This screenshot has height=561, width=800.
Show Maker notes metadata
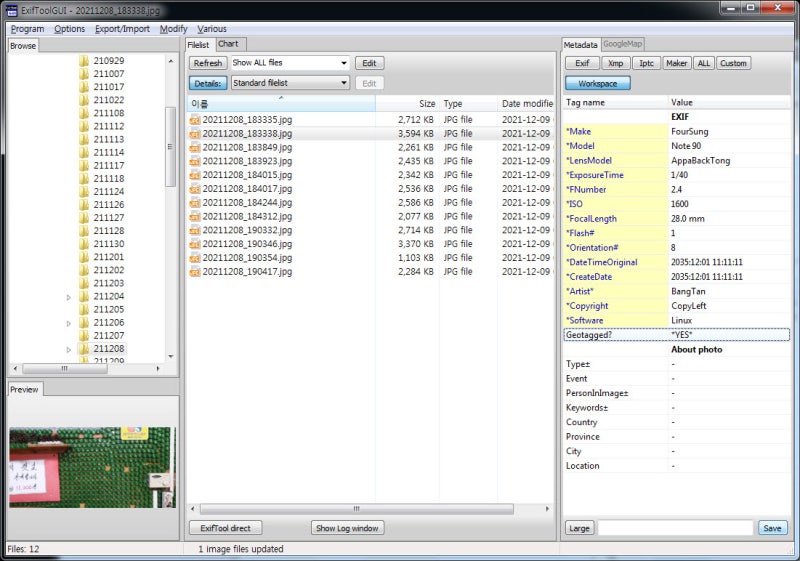[677, 63]
